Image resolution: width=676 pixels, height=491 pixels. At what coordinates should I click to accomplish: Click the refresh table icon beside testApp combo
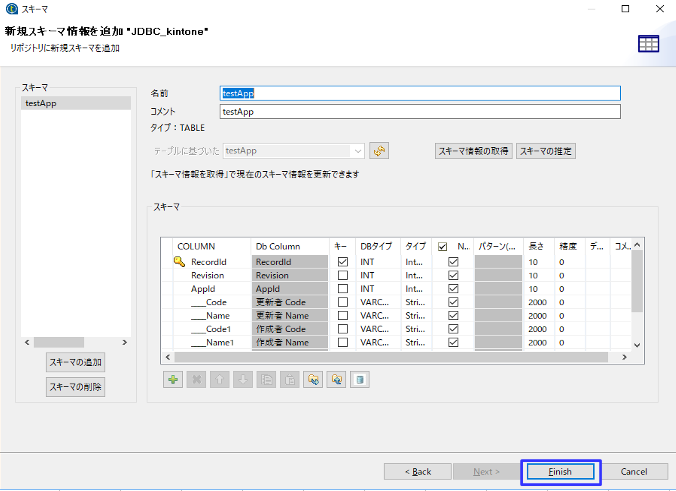pyautogui.click(x=379, y=151)
